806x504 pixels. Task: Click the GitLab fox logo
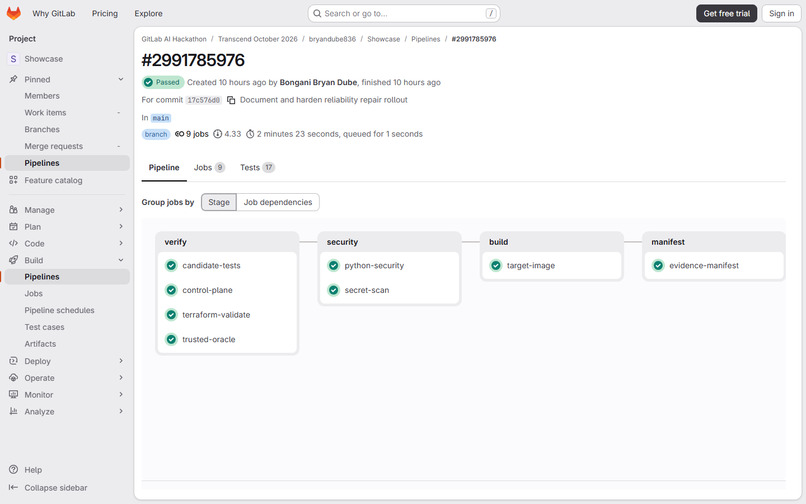click(x=14, y=13)
